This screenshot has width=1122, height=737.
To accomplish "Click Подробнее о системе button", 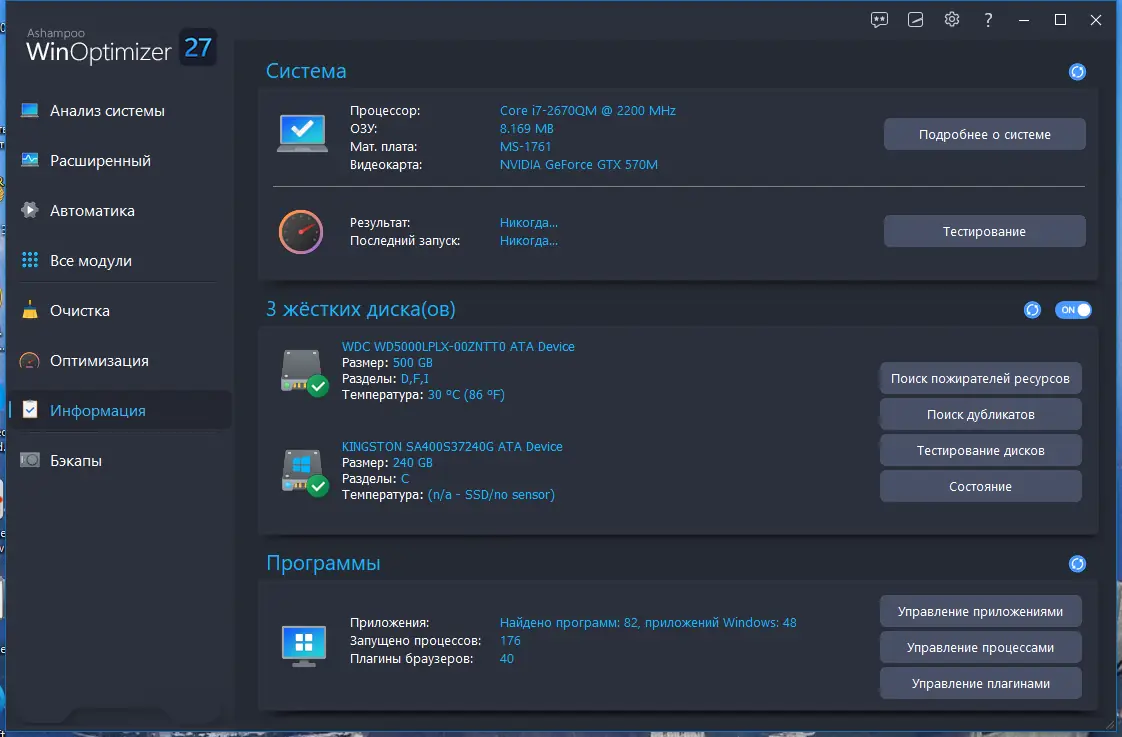I will coord(984,133).
